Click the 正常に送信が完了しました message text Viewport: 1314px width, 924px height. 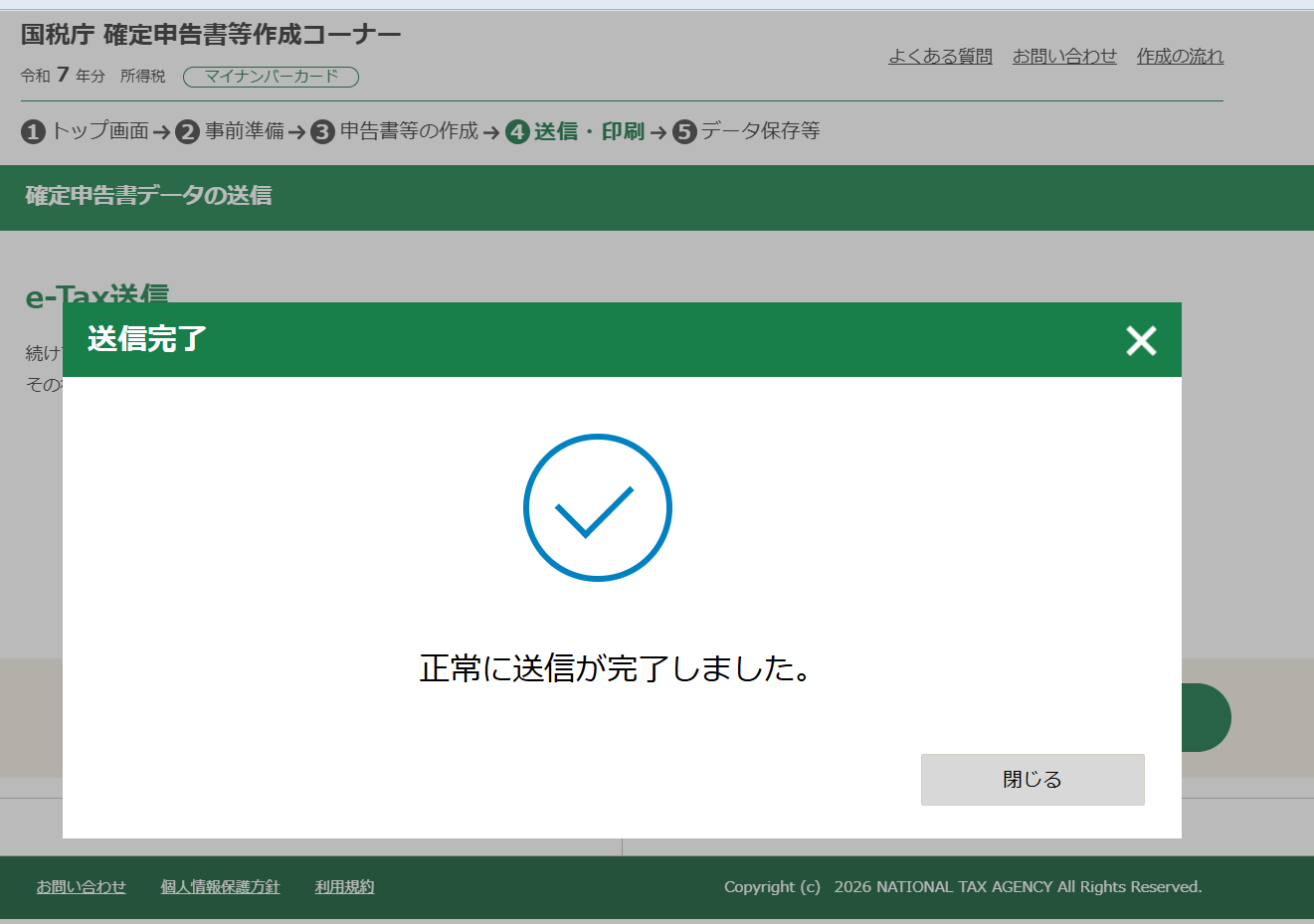point(616,668)
